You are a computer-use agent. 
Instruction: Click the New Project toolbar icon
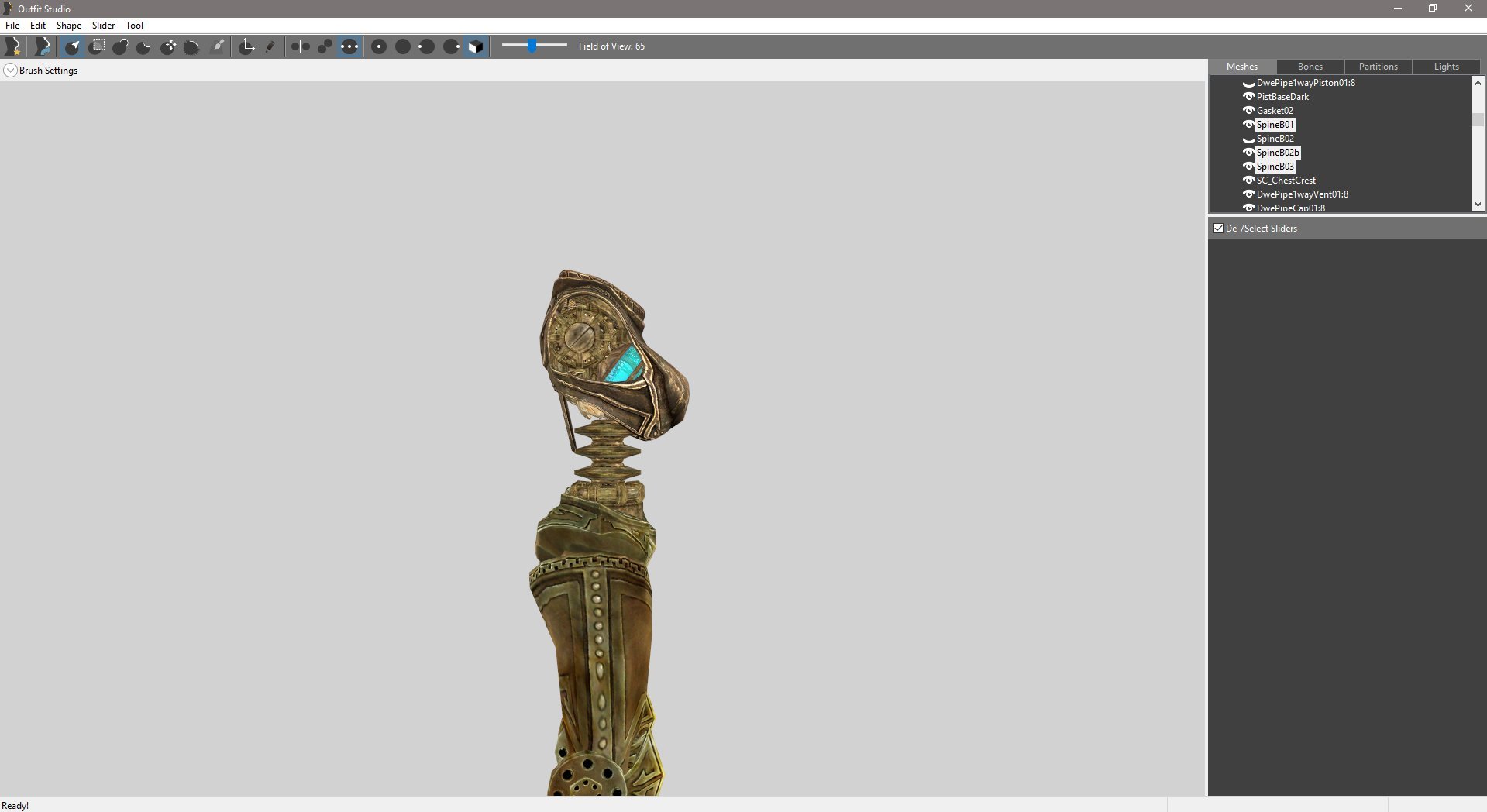tap(13, 46)
